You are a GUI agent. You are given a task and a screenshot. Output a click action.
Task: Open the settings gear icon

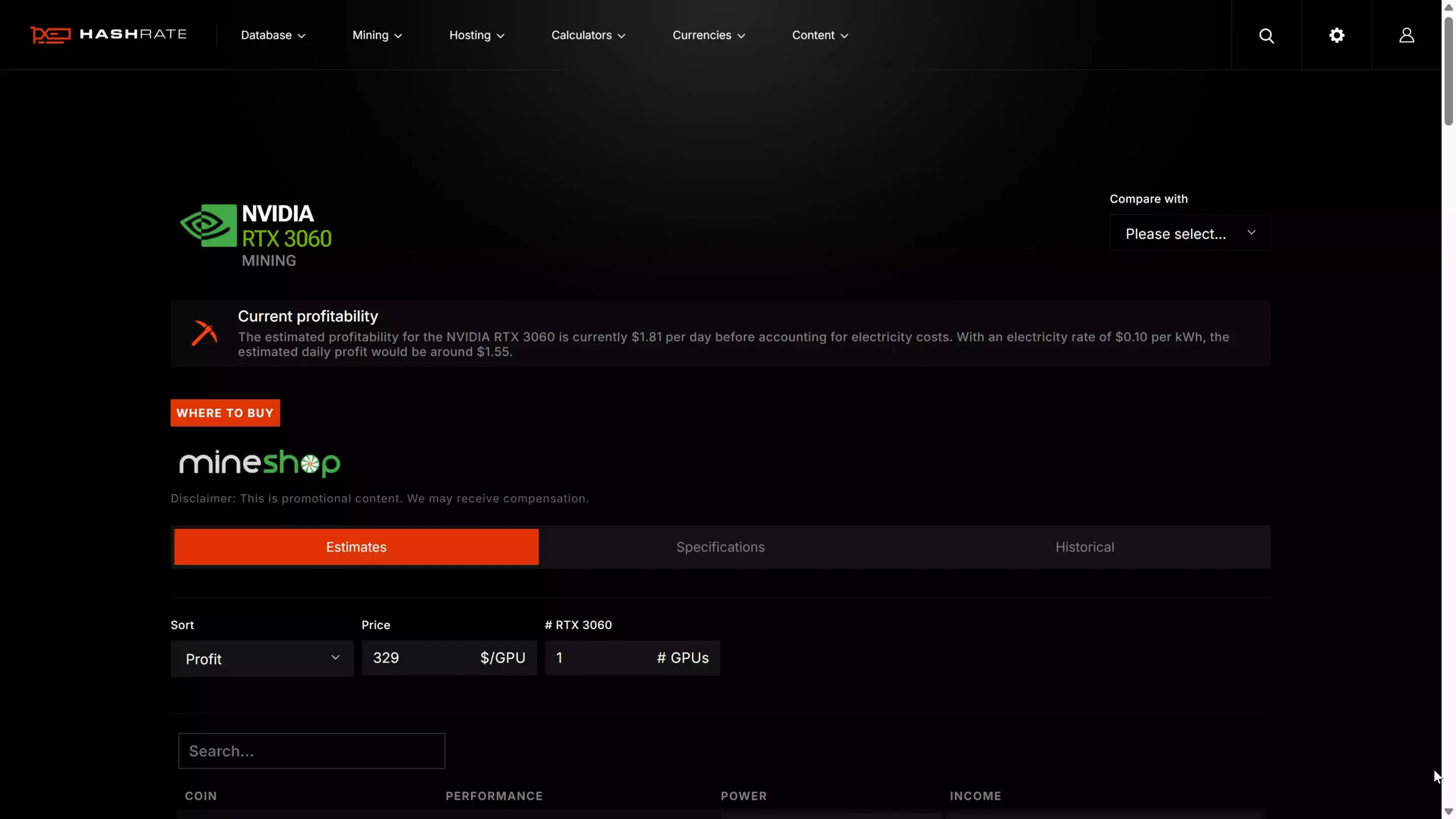(x=1337, y=35)
